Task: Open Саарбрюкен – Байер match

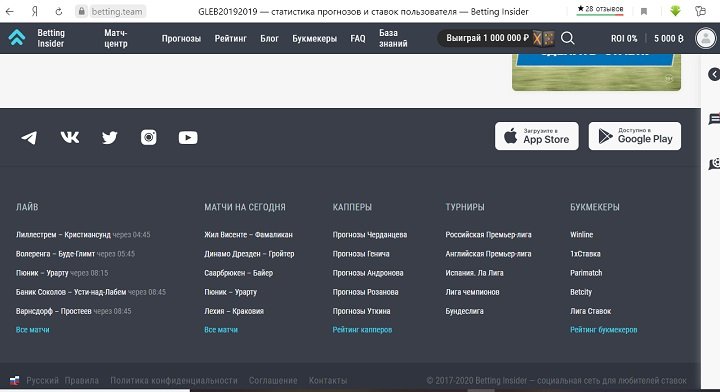Action: tap(238, 273)
